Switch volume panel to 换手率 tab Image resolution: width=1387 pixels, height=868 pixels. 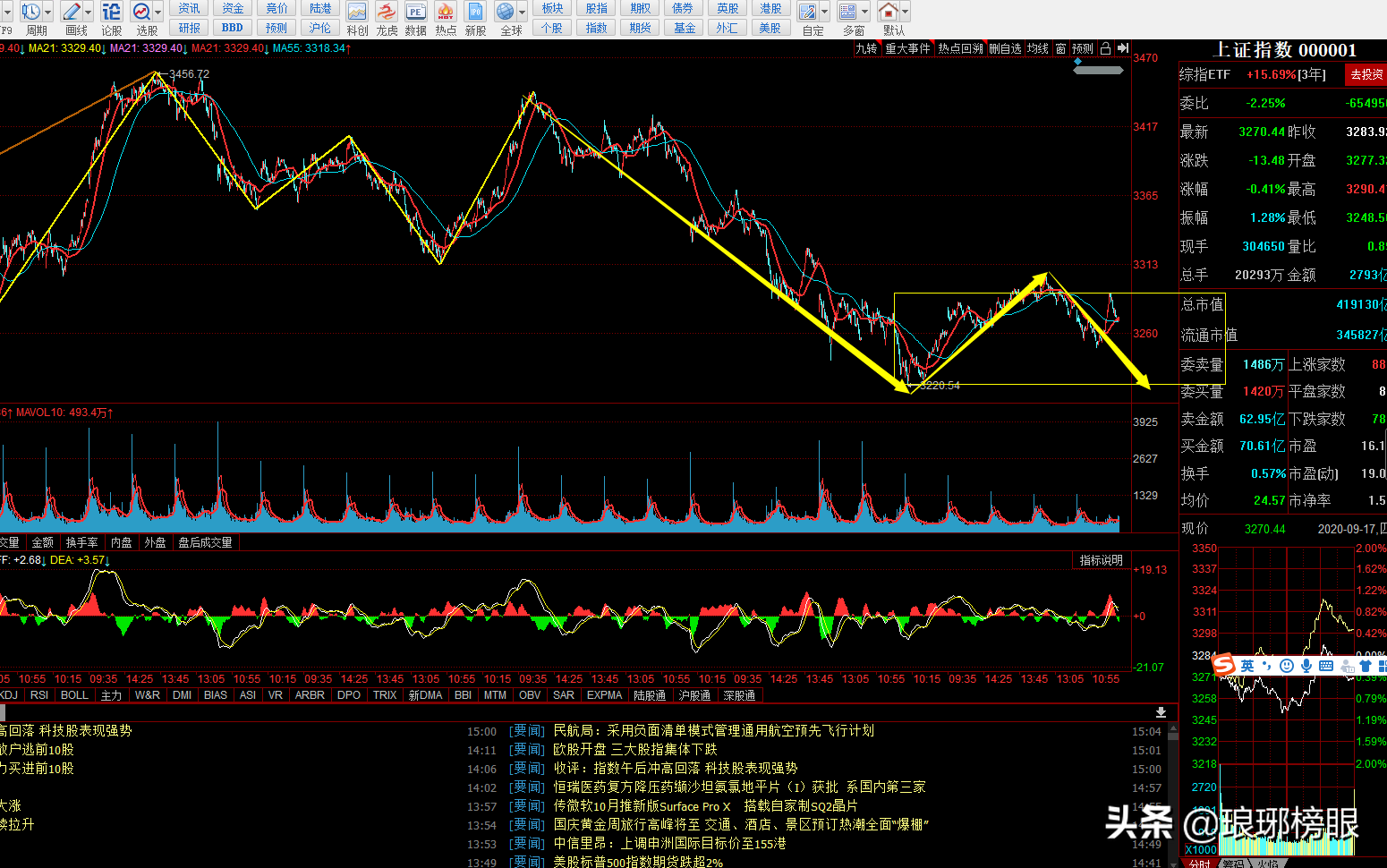[81, 542]
